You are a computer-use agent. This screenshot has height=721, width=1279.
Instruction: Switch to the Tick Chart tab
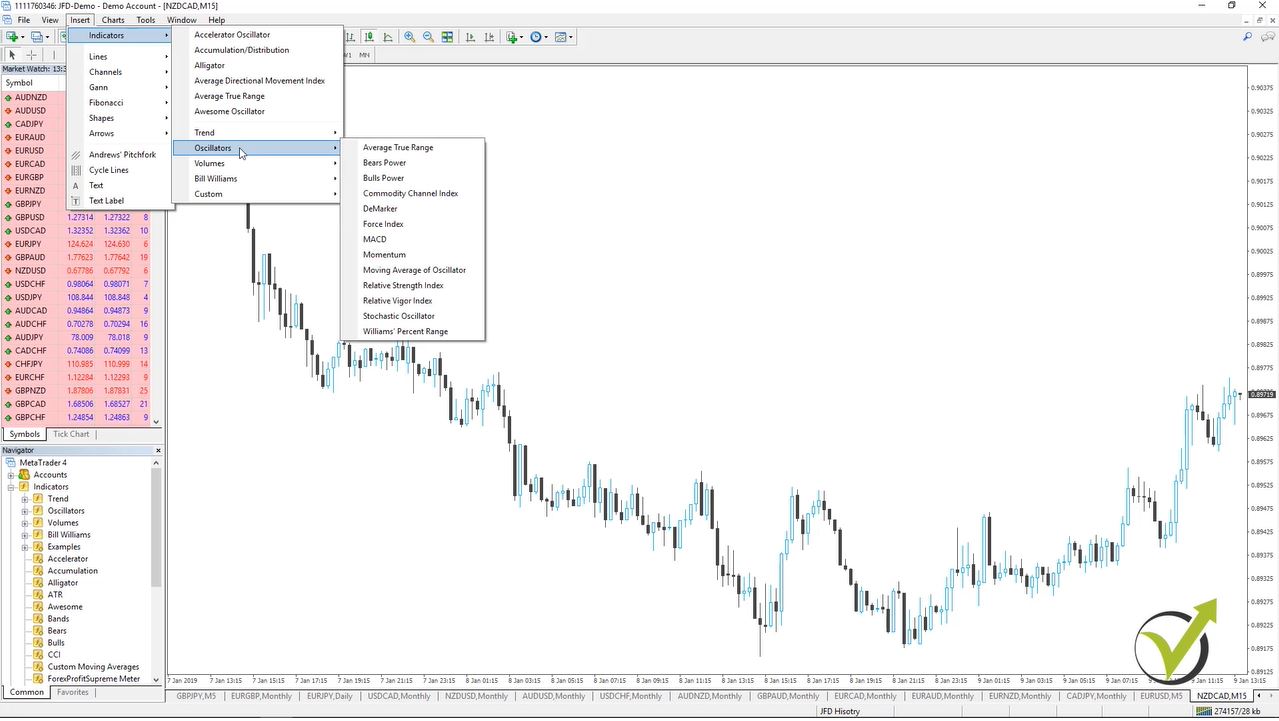click(x=70, y=434)
